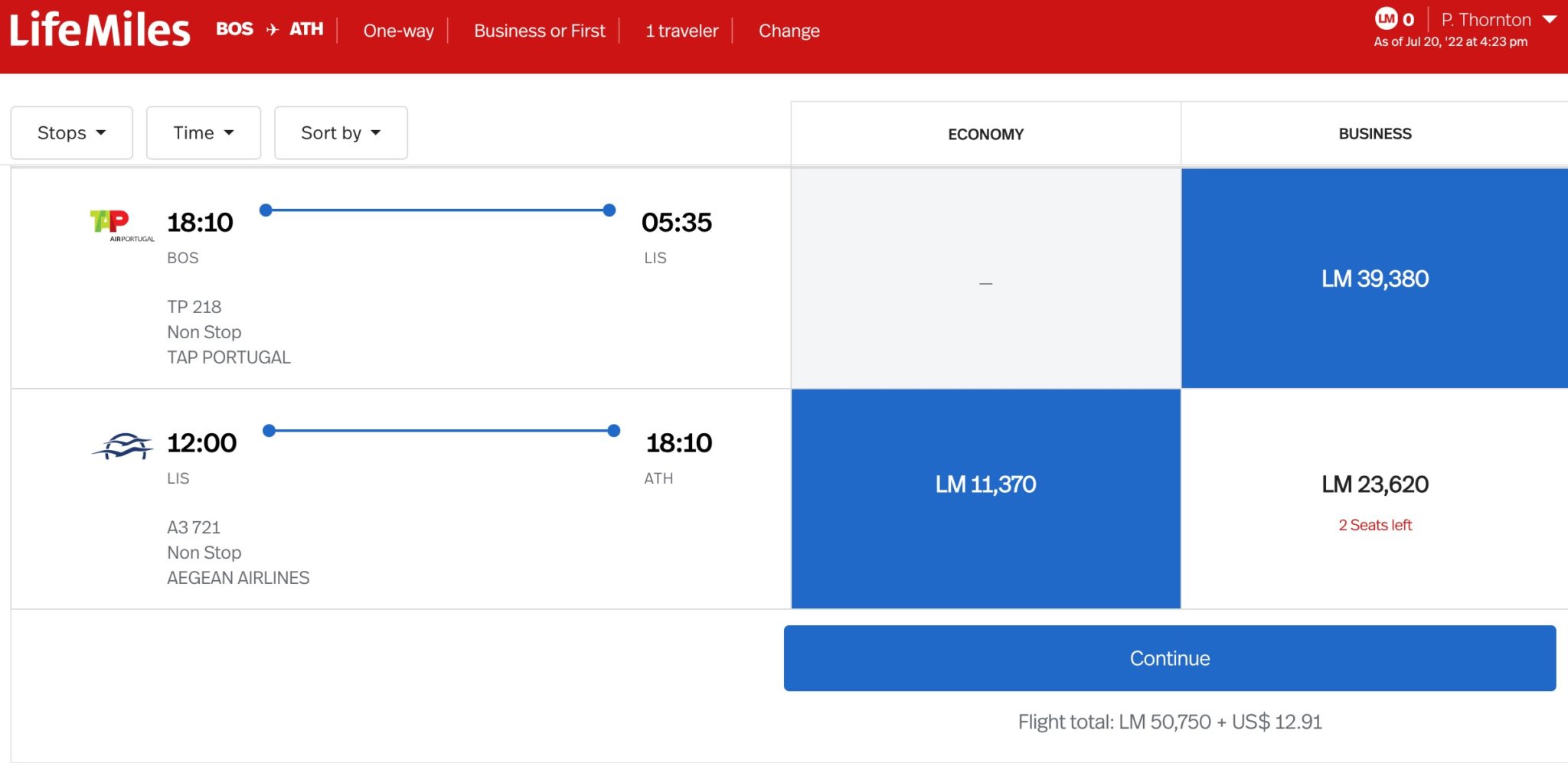The width and height of the screenshot is (1568, 763).
Task: Select the LM 39,380 business fare
Action: coord(1374,279)
